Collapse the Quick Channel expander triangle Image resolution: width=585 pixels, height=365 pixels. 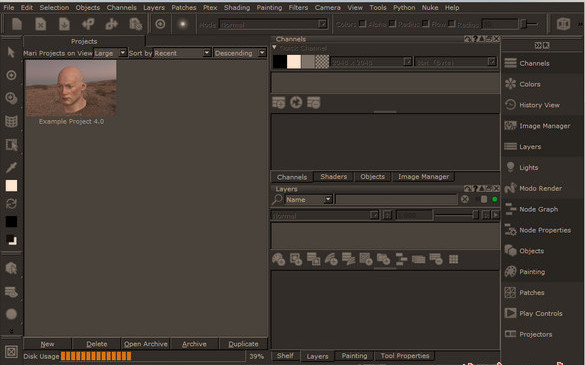pos(274,47)
